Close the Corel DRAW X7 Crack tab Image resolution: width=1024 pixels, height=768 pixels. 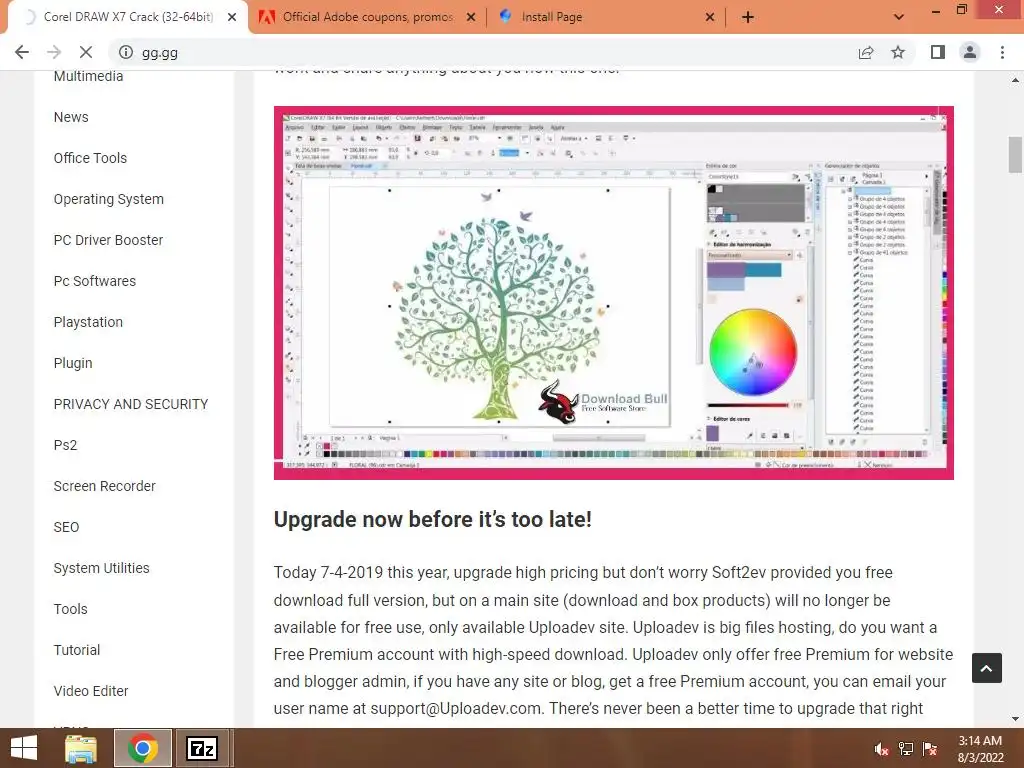click(x=232, y=17)
